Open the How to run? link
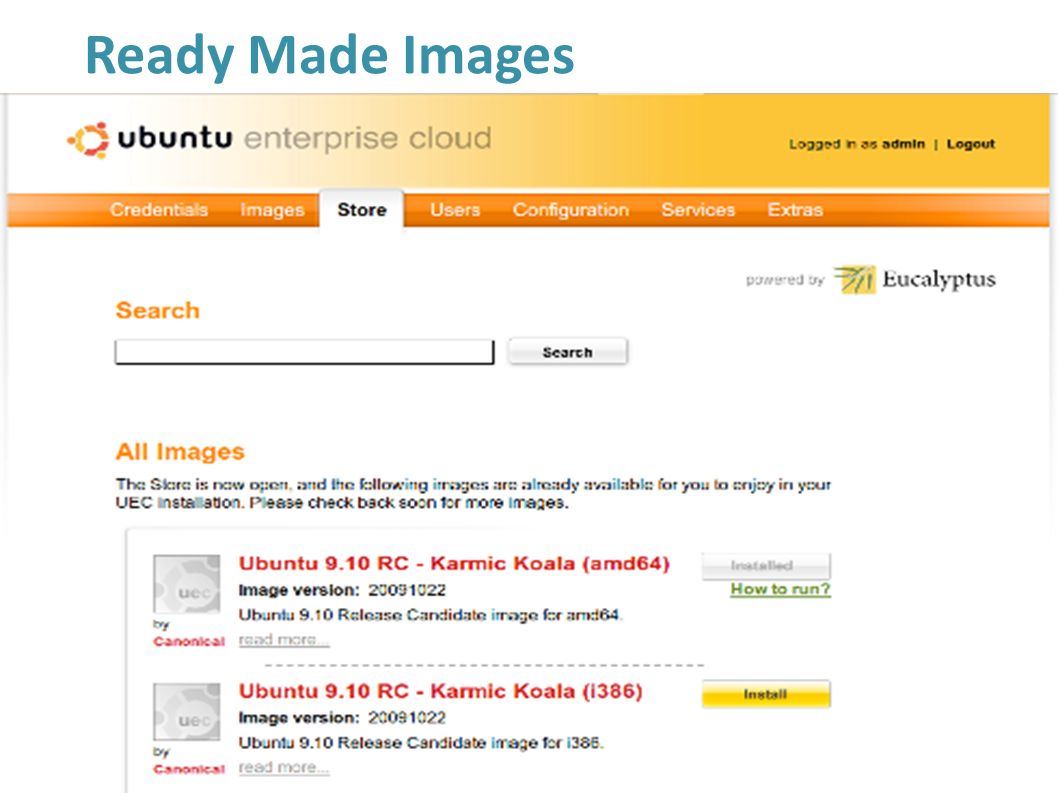The image size is (1058, 793). click(x=780, y=589)
